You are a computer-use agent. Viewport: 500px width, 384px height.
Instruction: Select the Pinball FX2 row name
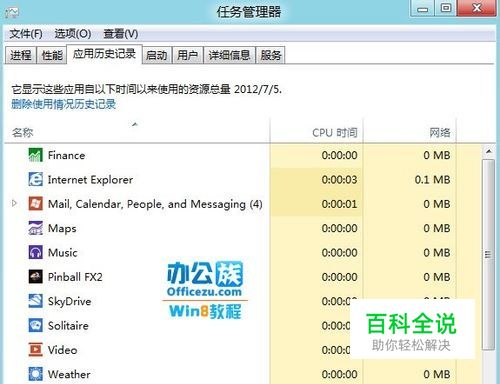coord(75,277)
